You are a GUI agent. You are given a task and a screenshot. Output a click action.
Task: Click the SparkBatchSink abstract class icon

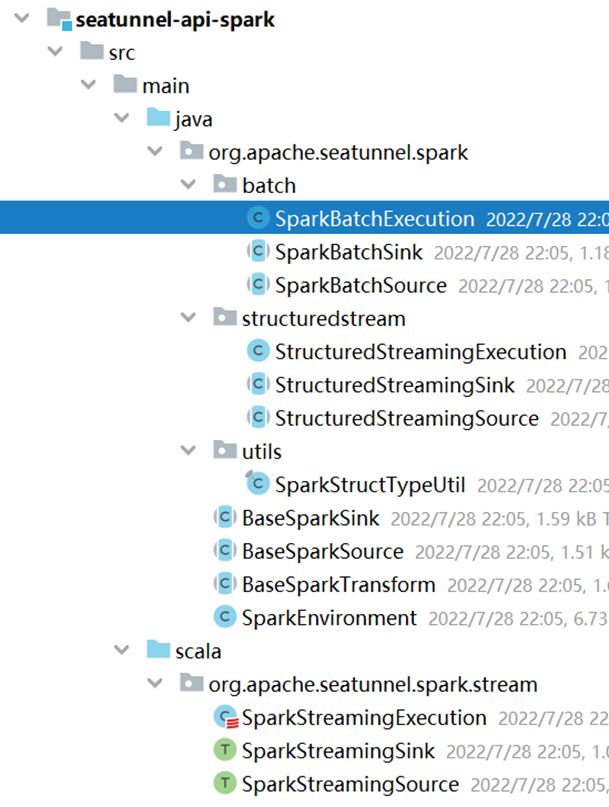click(x=258, y=251)
